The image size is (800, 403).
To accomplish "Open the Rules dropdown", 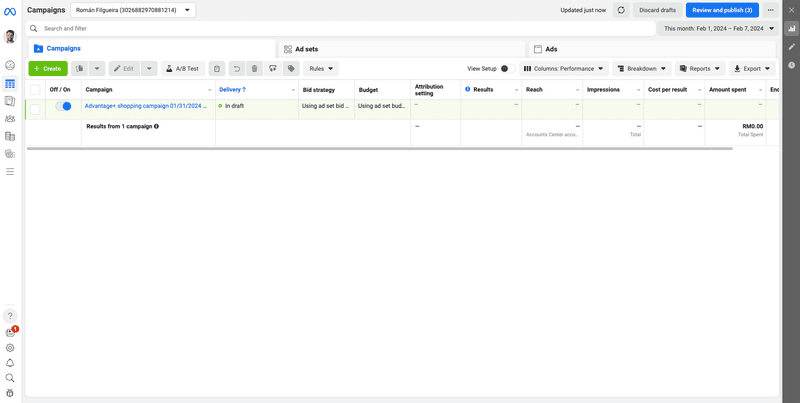I will [321, 68].
